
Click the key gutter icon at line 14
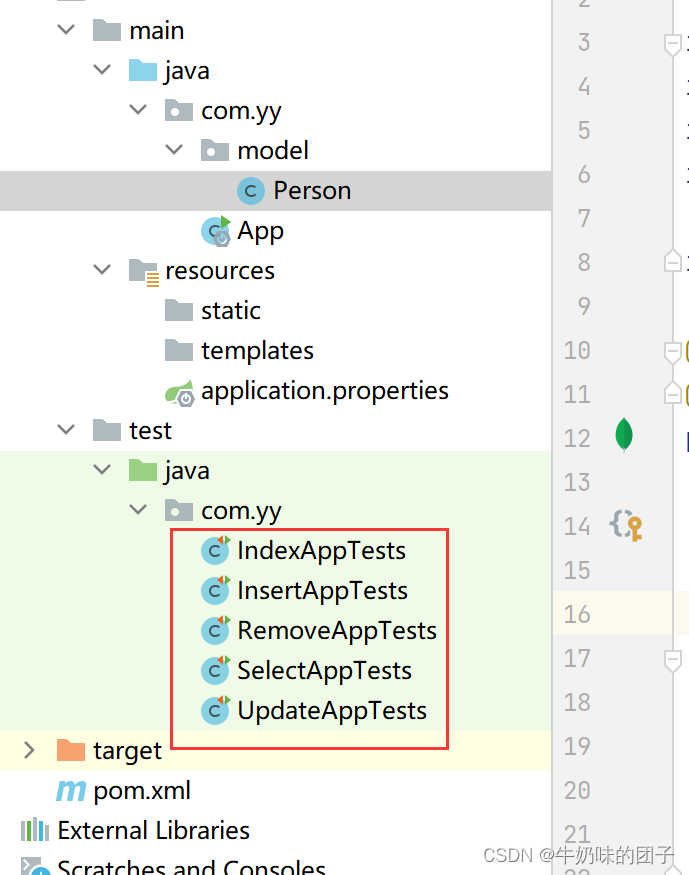point(626,526)
